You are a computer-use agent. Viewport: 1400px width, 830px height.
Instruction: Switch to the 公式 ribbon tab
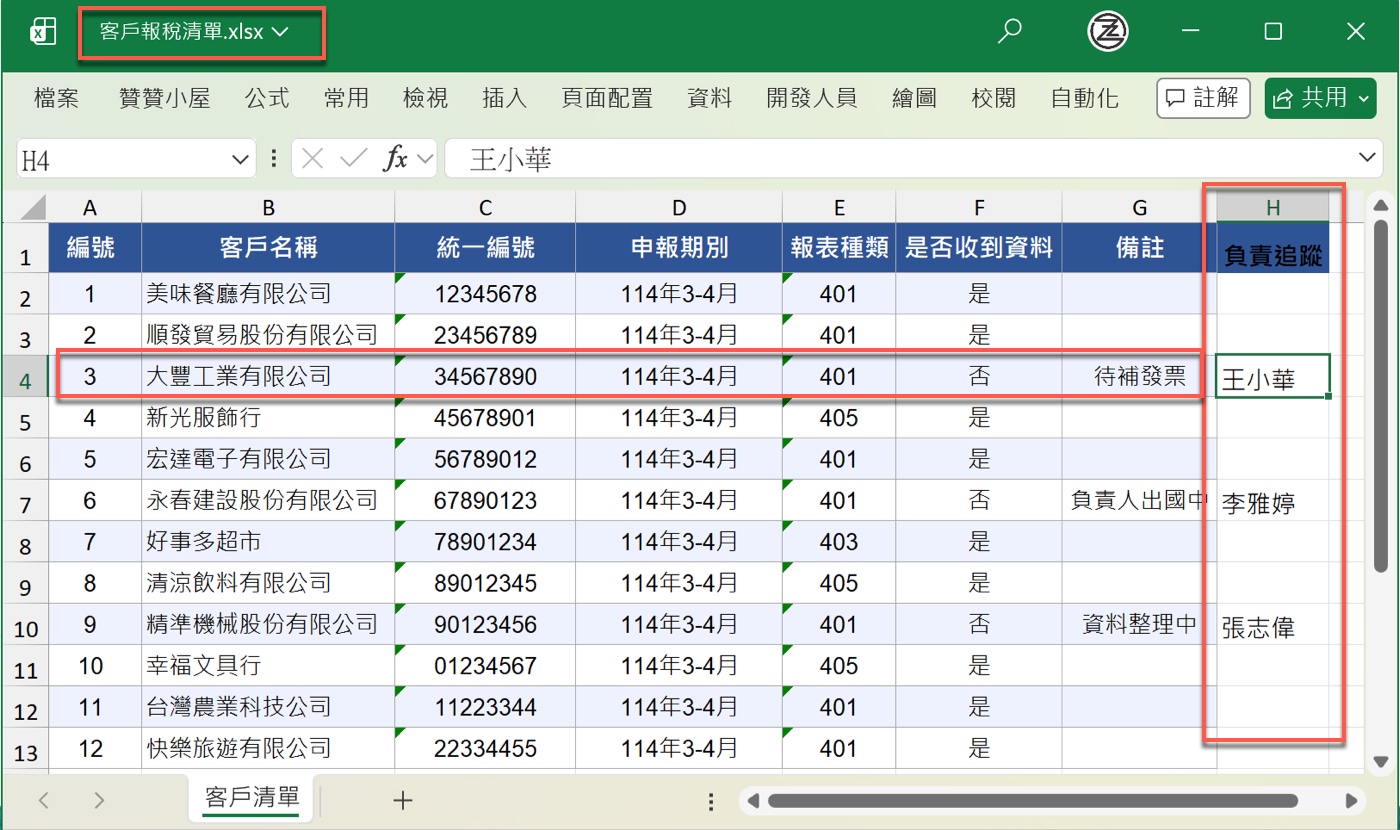click(x=267, y=98)
